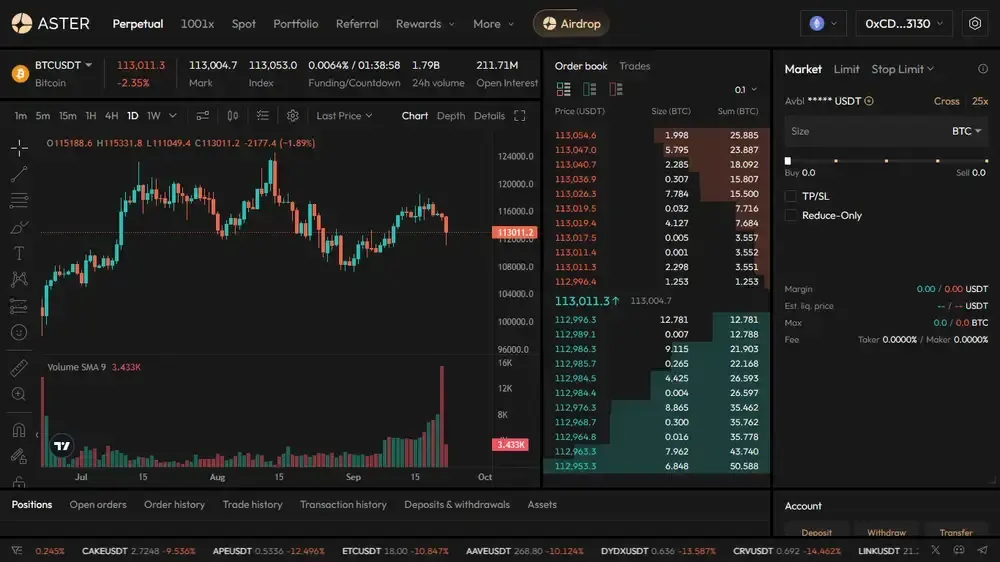Select the chart patterns tool
The width and height of the screenshot is (1000, 562).
pos(19,279)
